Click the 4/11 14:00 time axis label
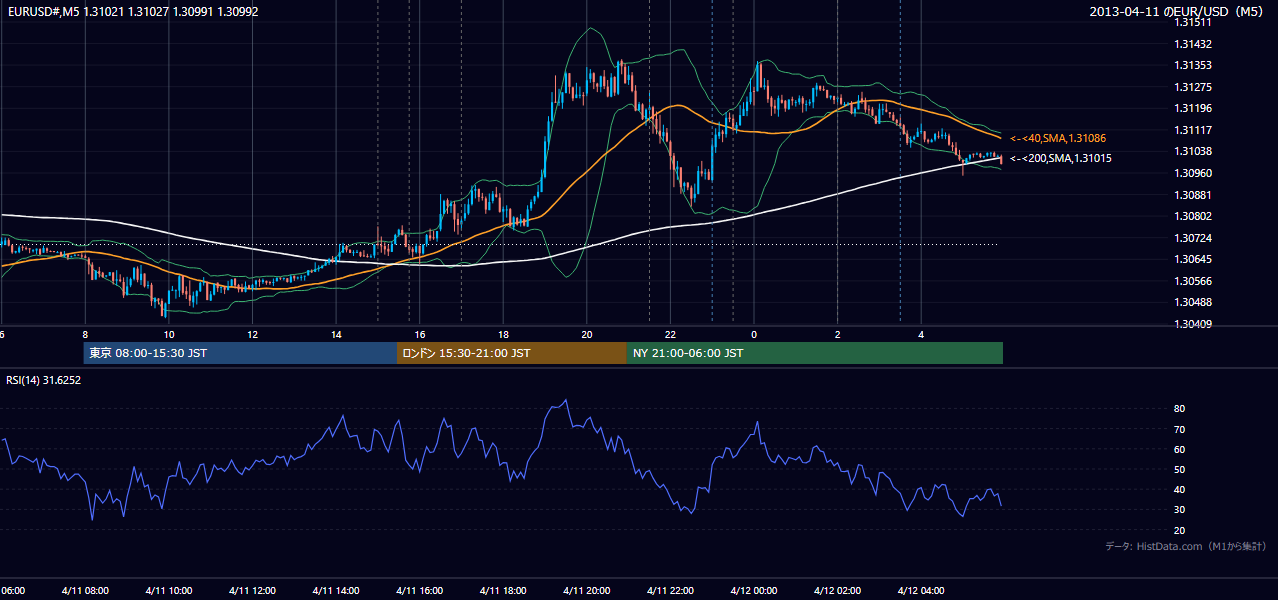Image resolution: width=1278 pixels, height=600 pixels. tap(335, 590)
